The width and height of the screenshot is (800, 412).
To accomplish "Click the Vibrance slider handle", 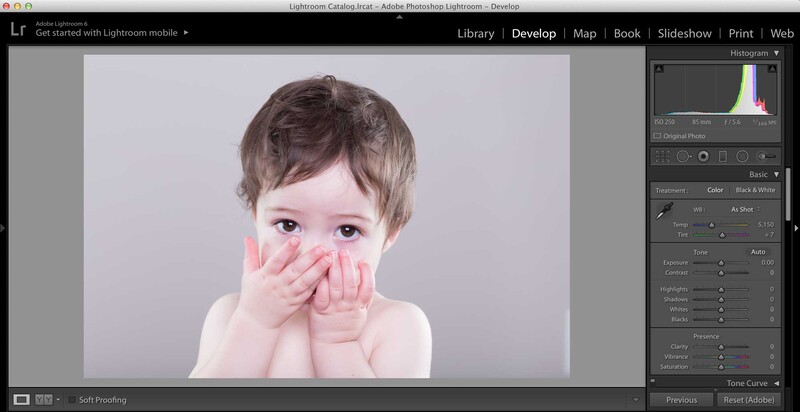I will 721,357.
